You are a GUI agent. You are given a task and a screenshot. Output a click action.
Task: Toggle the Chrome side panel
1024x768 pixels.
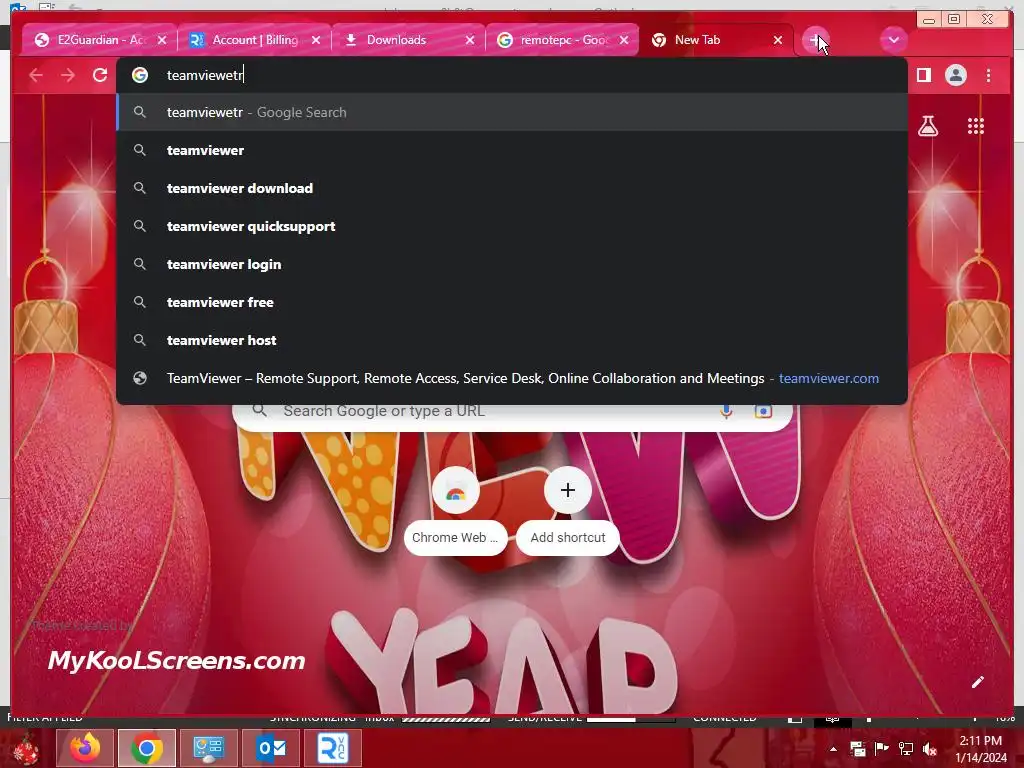923,76
